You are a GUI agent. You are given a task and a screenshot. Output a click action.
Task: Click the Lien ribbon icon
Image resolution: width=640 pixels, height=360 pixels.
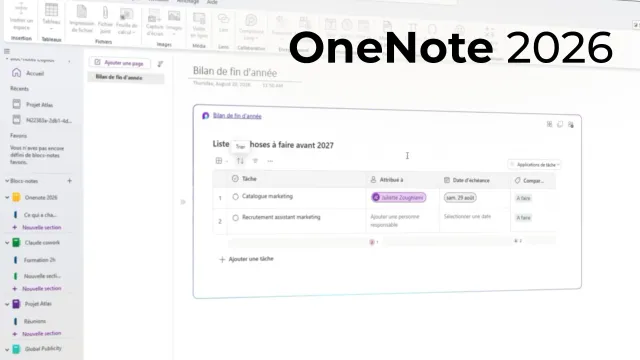[x=223, y=23]
